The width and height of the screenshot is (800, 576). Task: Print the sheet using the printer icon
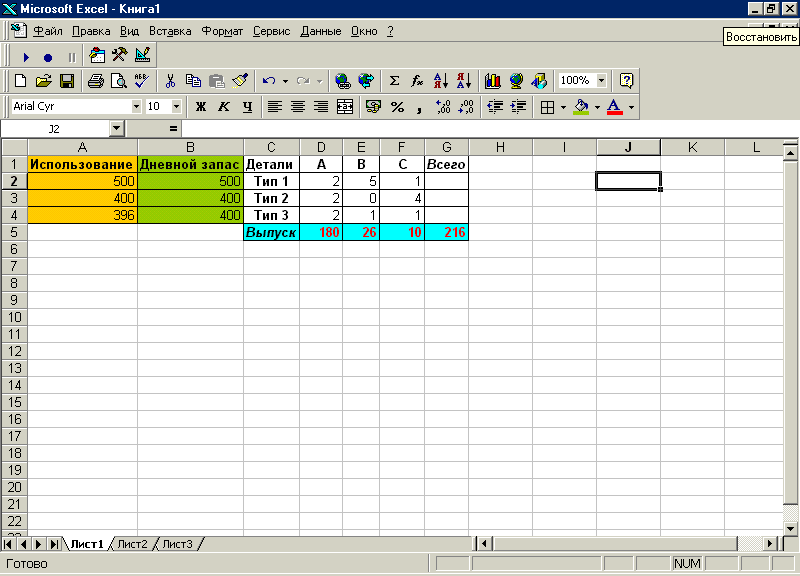[95, 81]
